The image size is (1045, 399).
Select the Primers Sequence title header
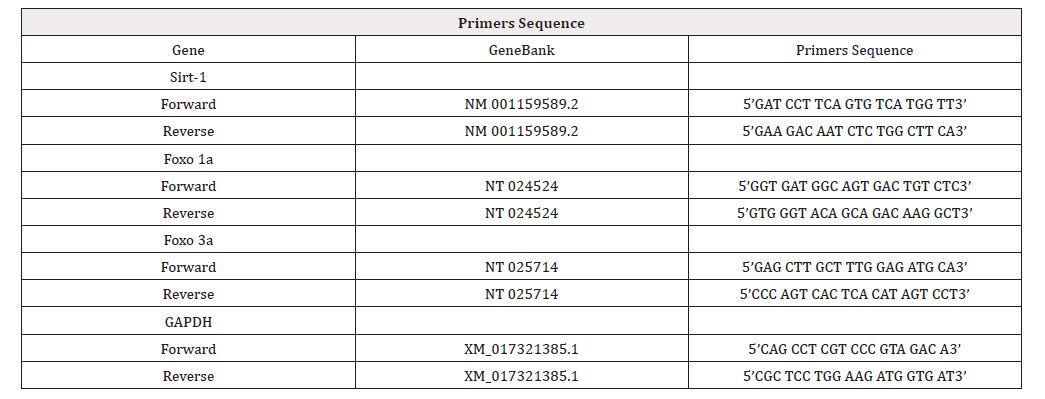(x=521, y=23)
